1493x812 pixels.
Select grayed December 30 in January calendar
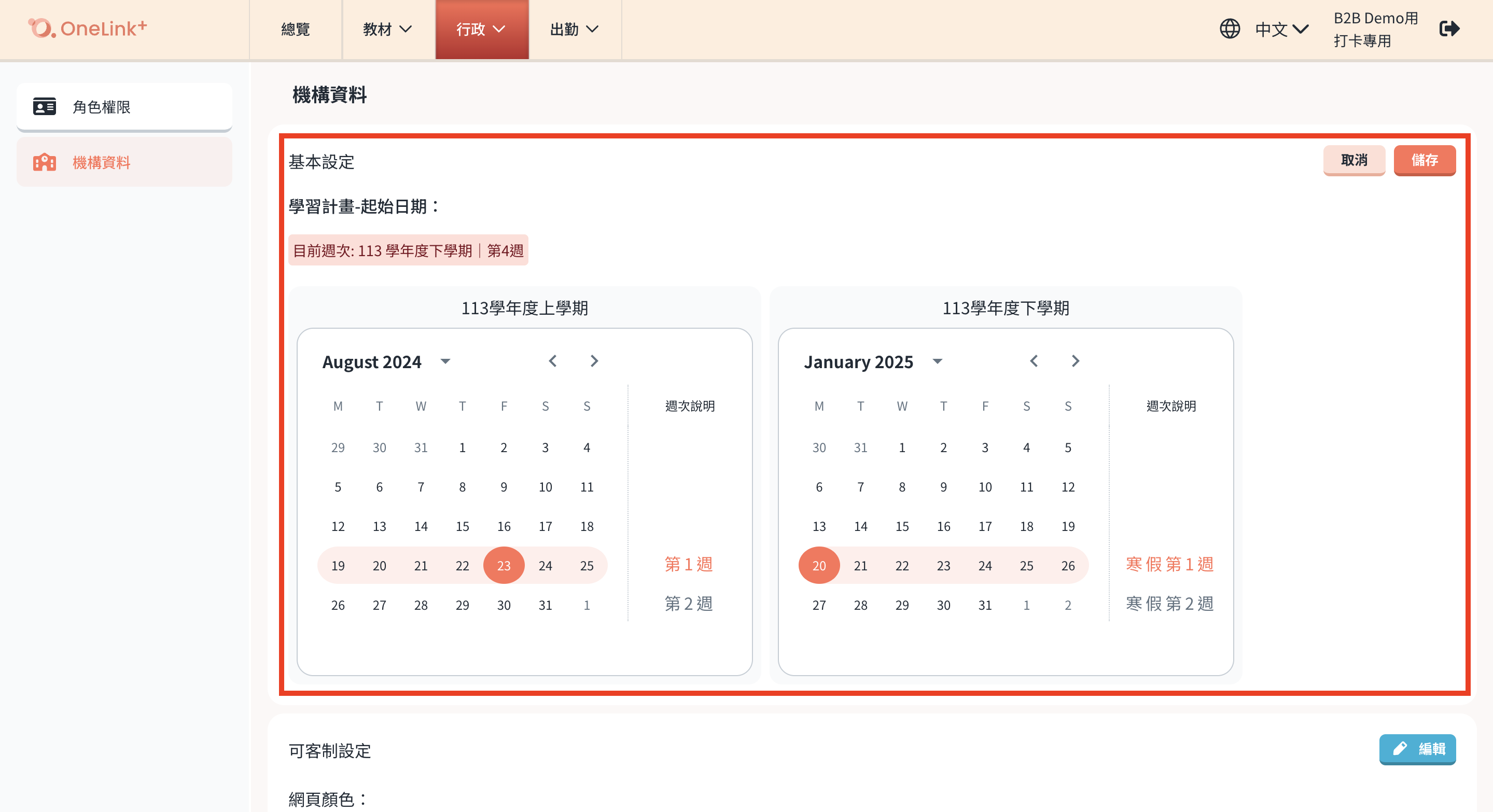819,447
